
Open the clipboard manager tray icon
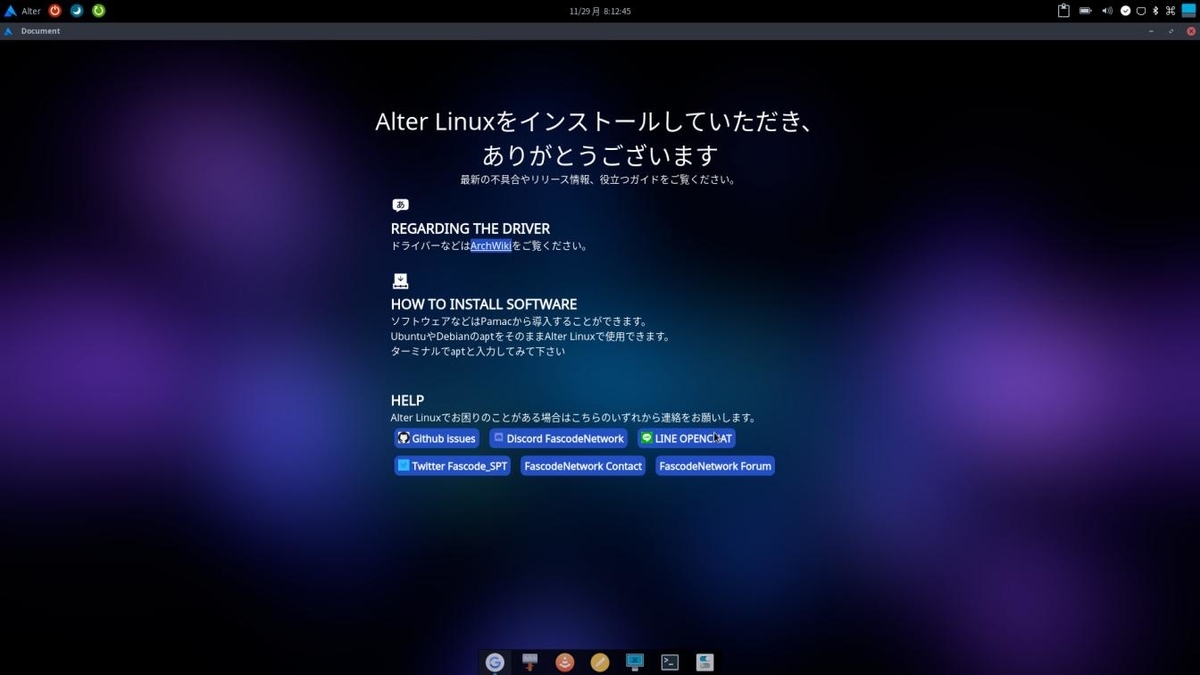[x=1064, y=11]
